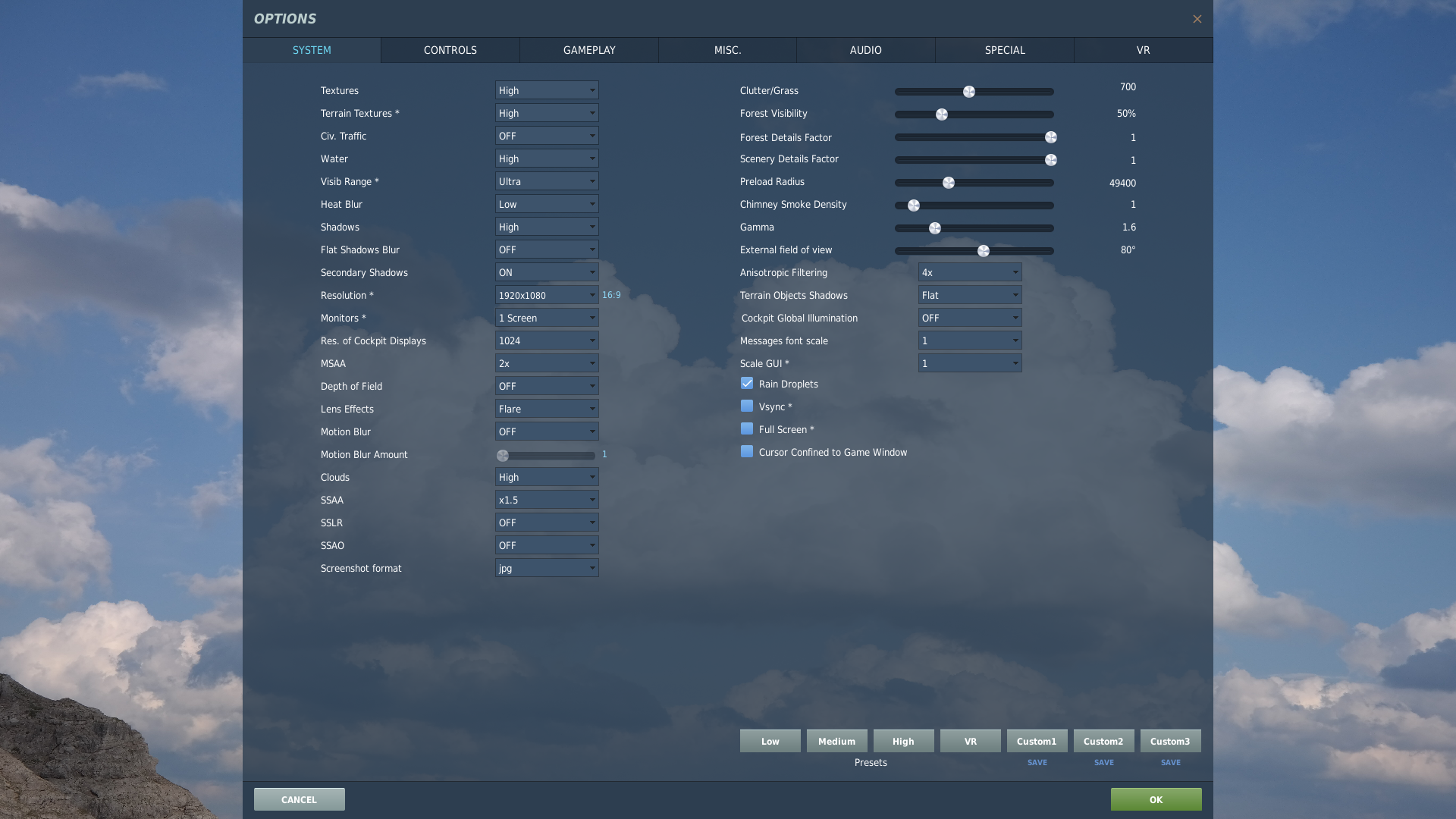
Task: Select the Anisotropic Filtering dropdown
Action: coord(967,273)
